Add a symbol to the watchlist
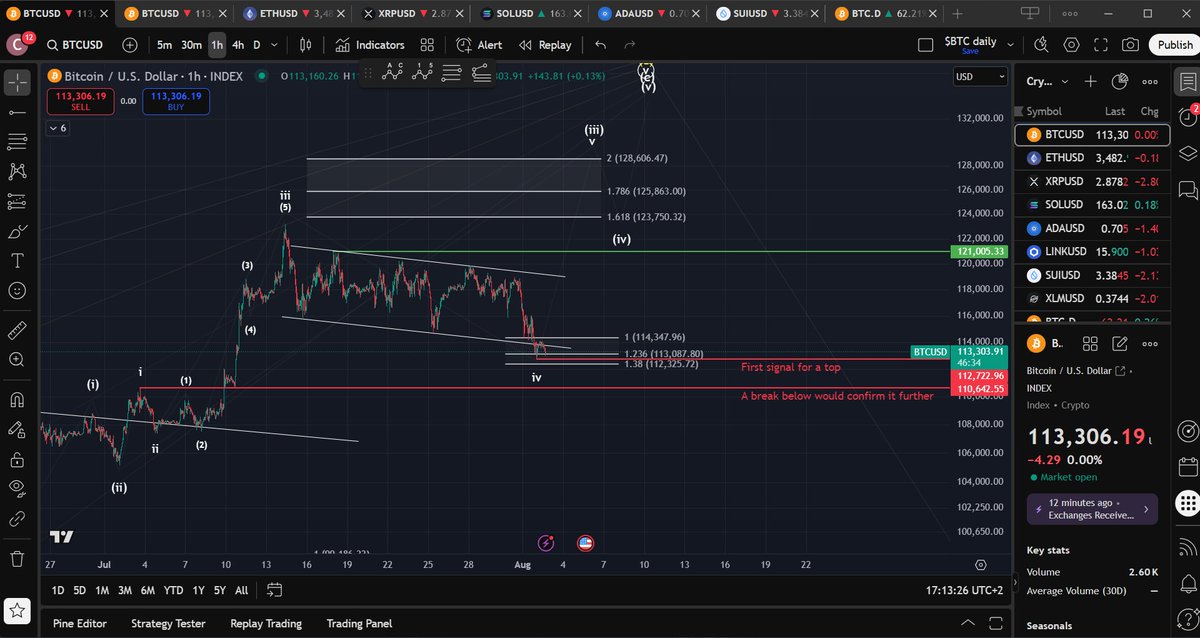 (1091, 82)
